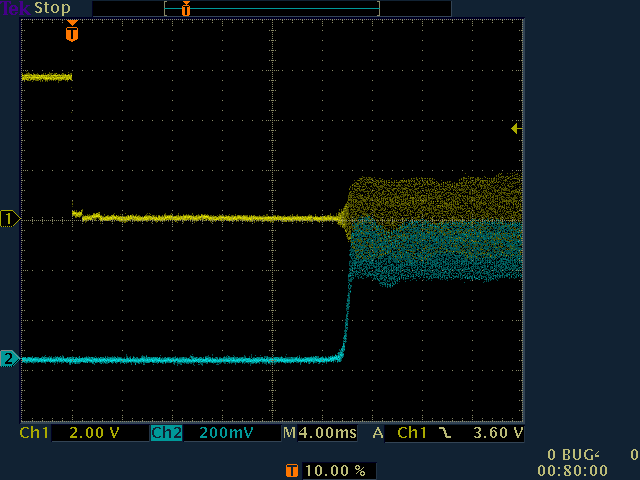
Task: Click the 00:80:00 time readout
Action: tap(572, 470)
